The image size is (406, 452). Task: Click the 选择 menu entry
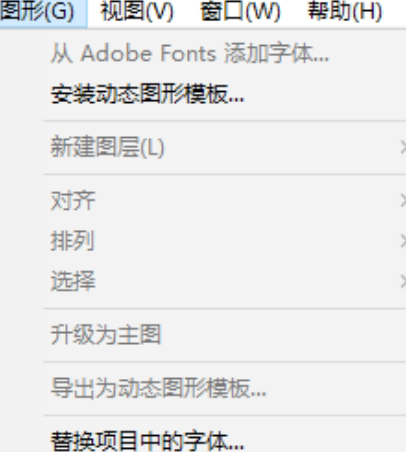[225, 281]
